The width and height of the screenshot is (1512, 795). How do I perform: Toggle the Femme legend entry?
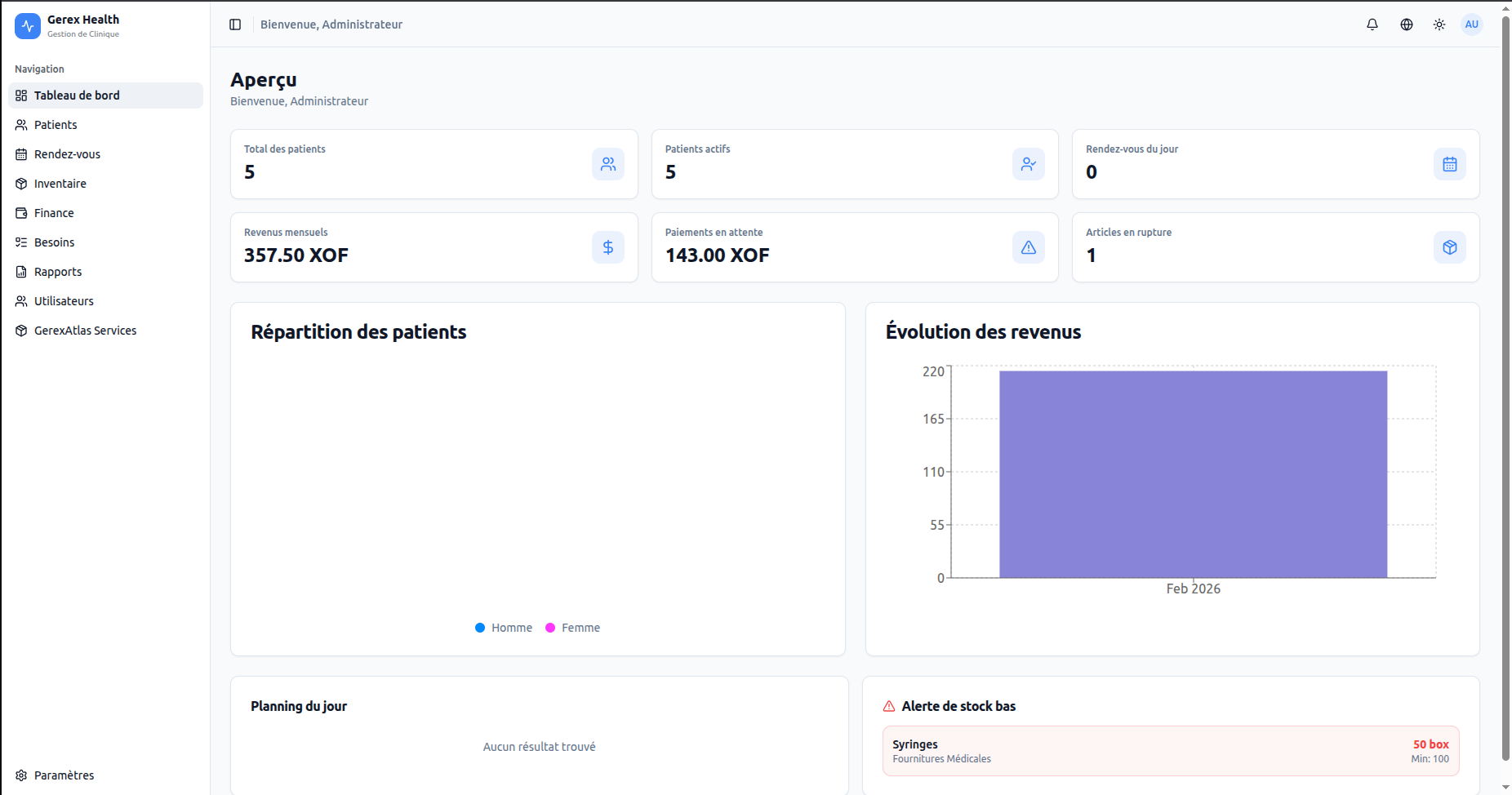pos(573,628)
